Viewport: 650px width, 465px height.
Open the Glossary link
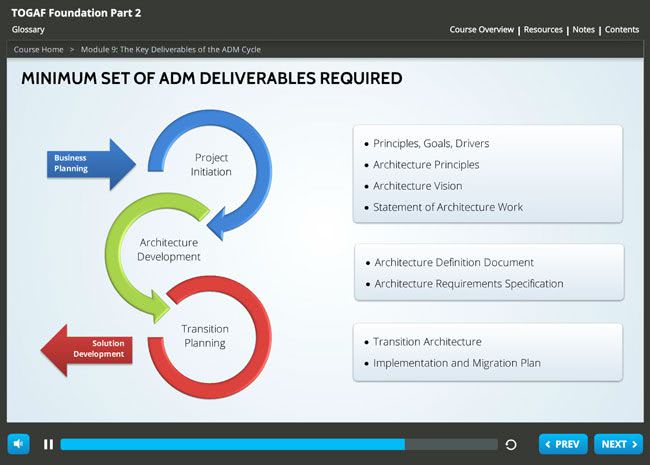28,30
